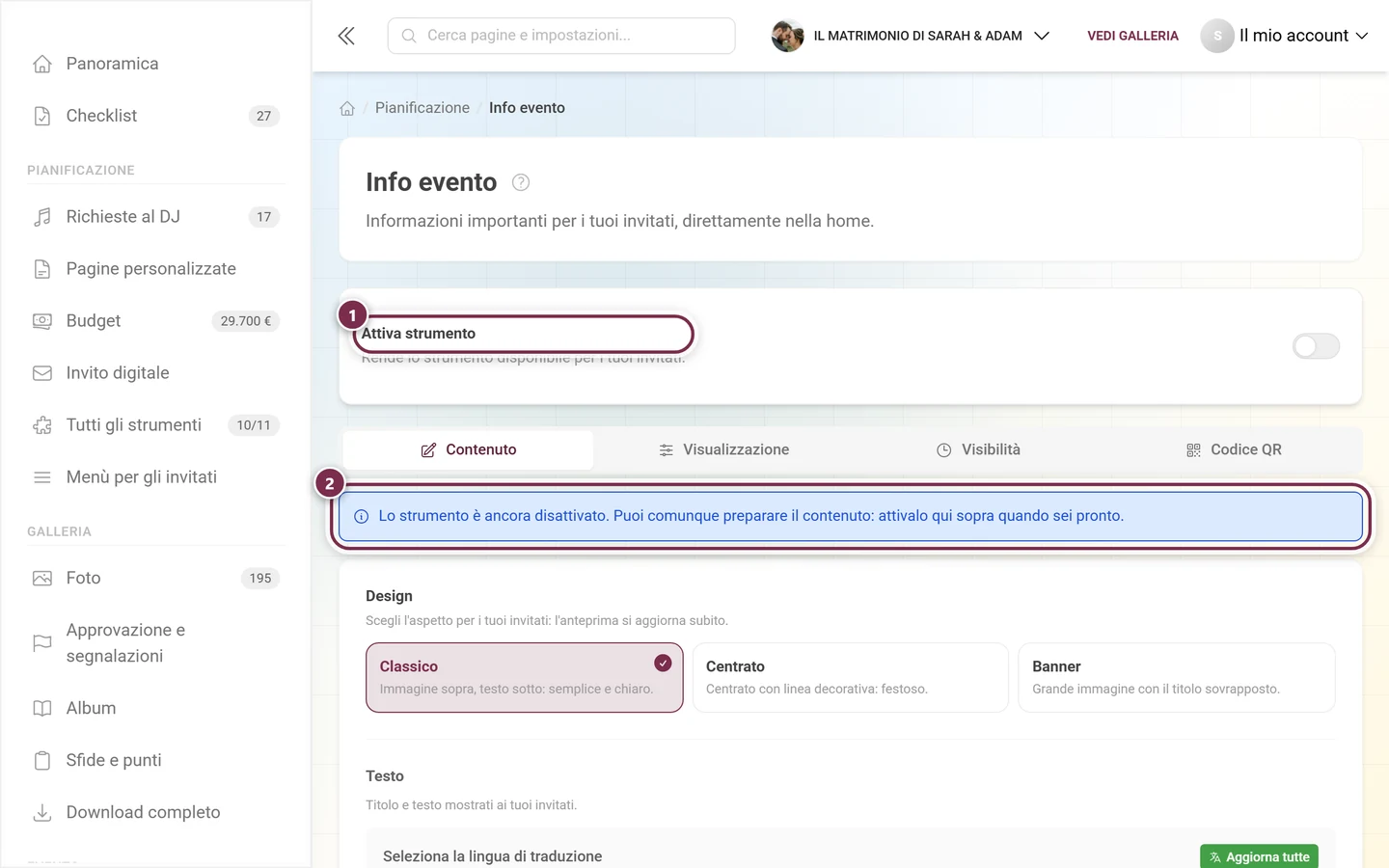Screen dimensions: 1389x868
Task: Click the blue info icon in the disattivato notice
Action: (x=362, y=517)
